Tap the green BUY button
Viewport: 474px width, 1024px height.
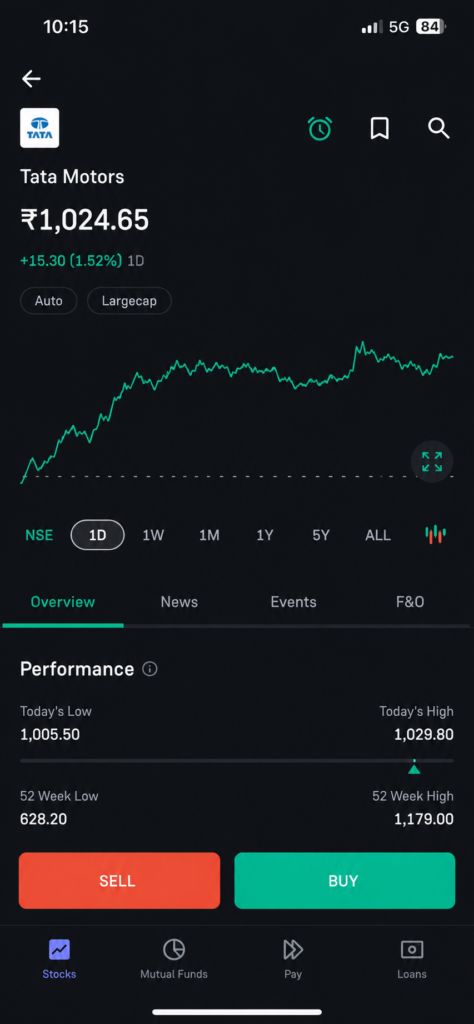345,880
